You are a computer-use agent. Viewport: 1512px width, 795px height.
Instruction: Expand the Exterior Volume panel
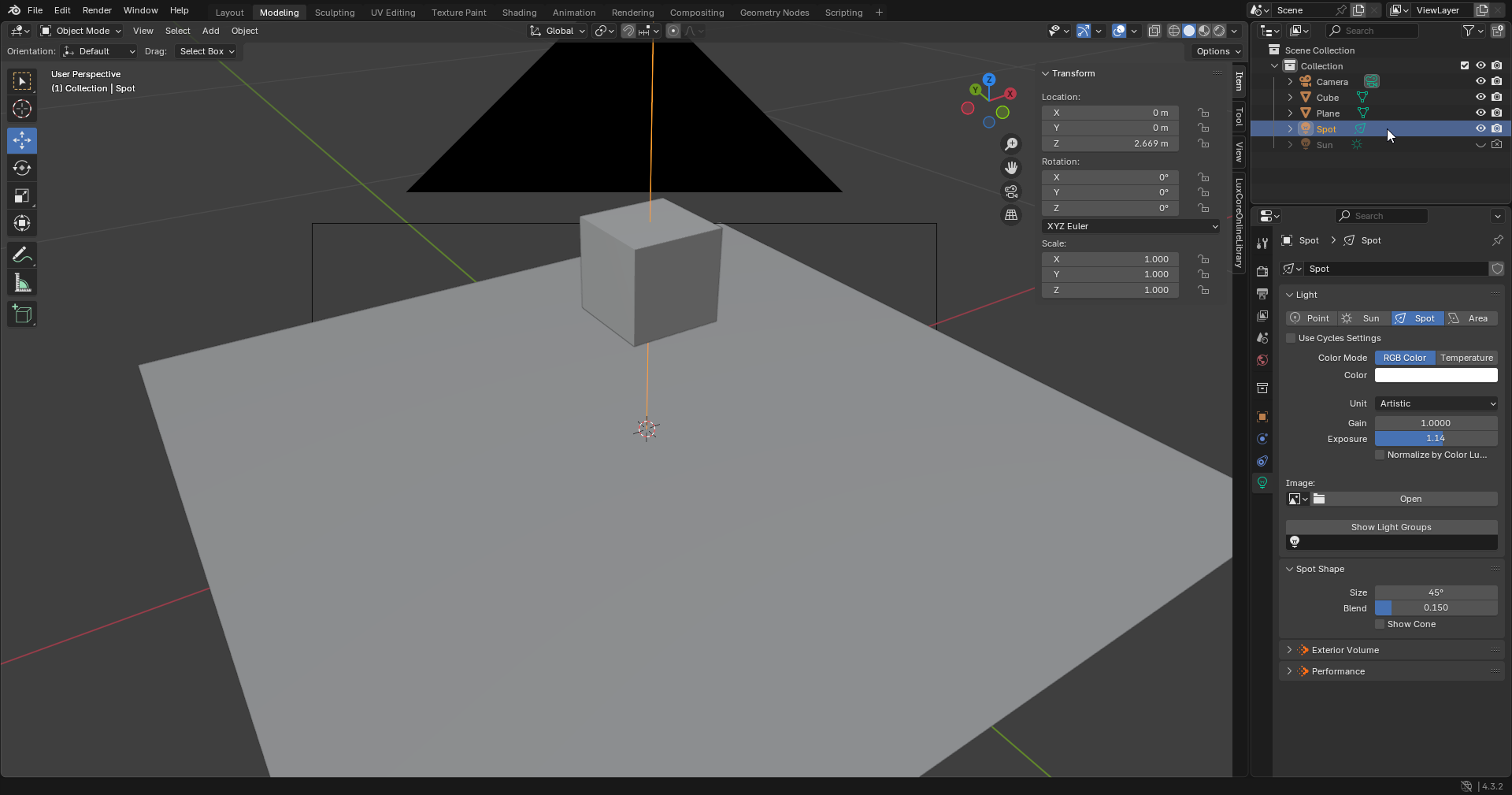(1345, 650)
